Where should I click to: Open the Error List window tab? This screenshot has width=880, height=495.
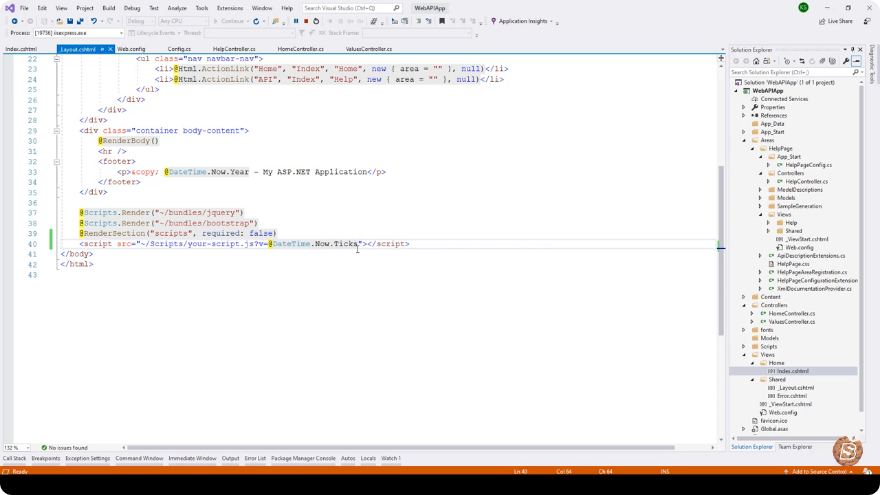point(255,459)
